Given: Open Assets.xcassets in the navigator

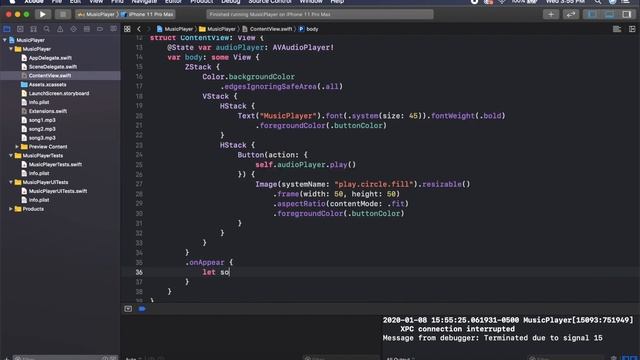Looking at the screenshot, I should pyautogui.click(x=47, y=84).
